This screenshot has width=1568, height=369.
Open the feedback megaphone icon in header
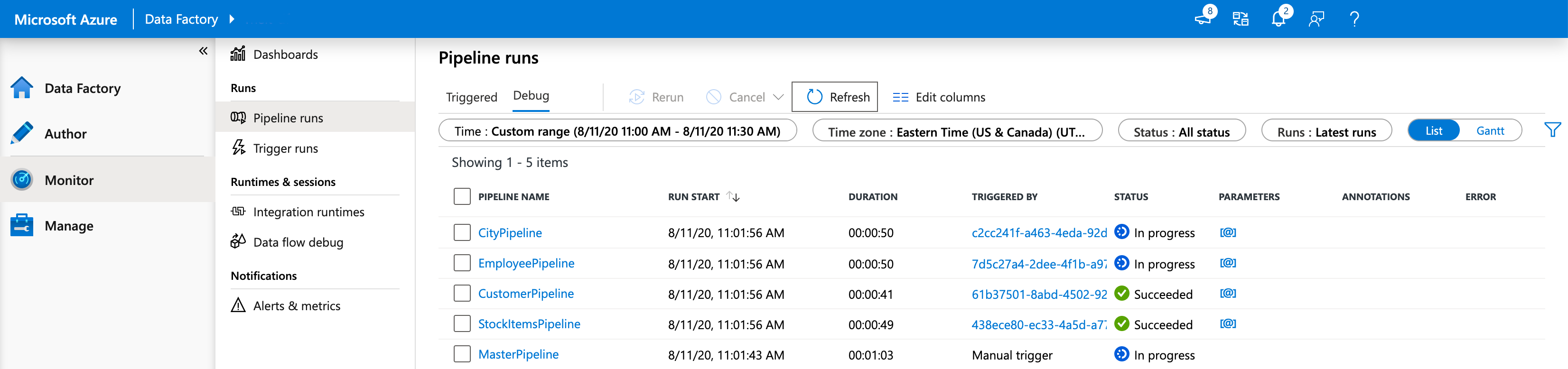click(x=1204, y=19)
